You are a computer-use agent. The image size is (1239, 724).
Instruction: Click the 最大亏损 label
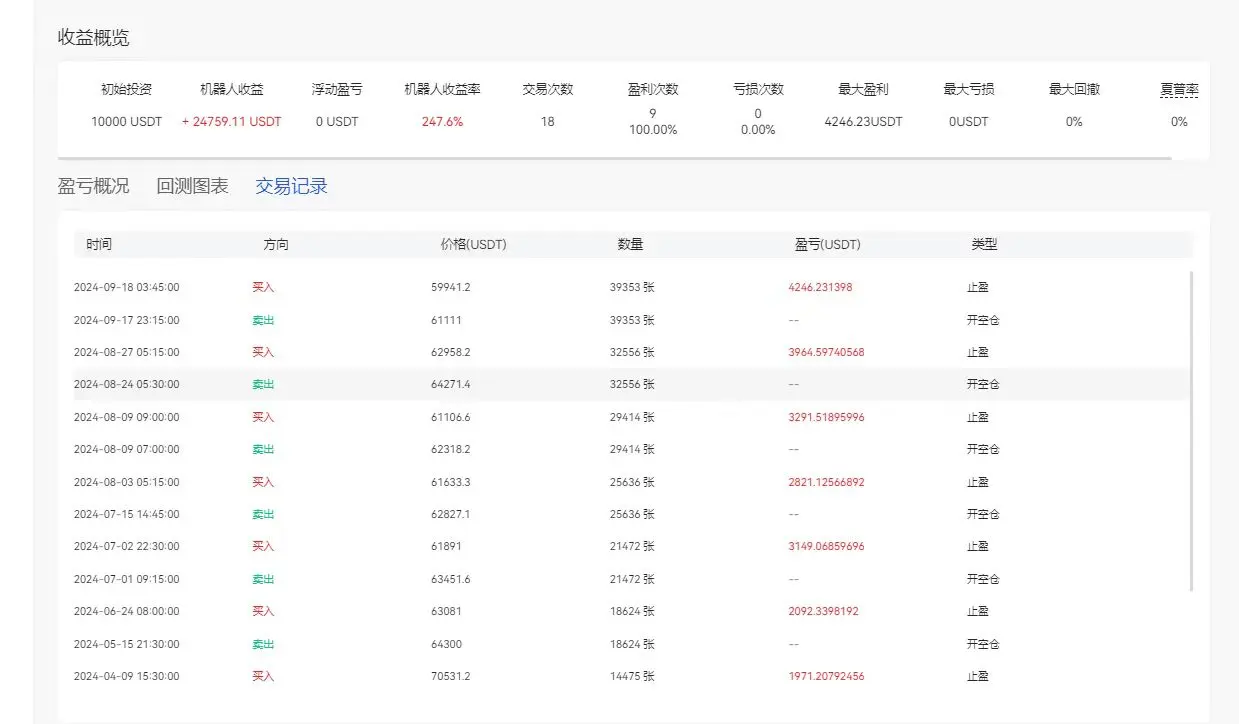pos(968,89)
